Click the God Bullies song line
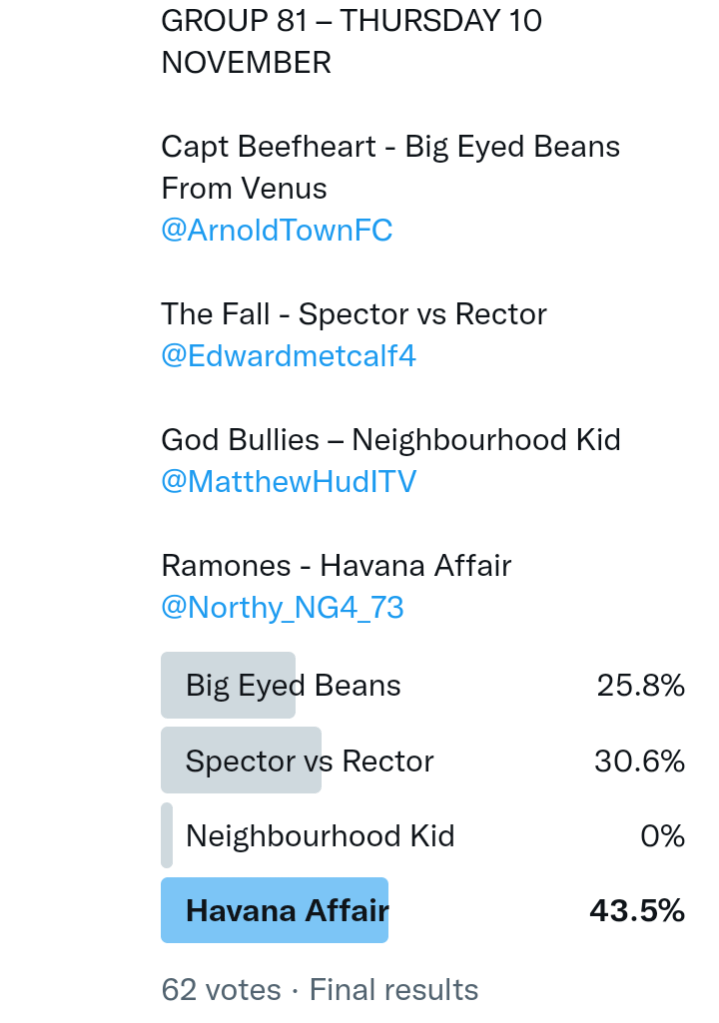The image size is (719, 1023). click(x=390, y=439)
